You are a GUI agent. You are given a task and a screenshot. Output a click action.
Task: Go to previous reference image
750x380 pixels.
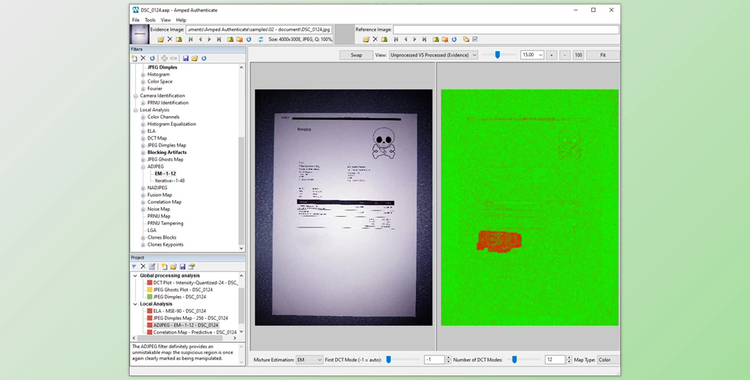406,39
